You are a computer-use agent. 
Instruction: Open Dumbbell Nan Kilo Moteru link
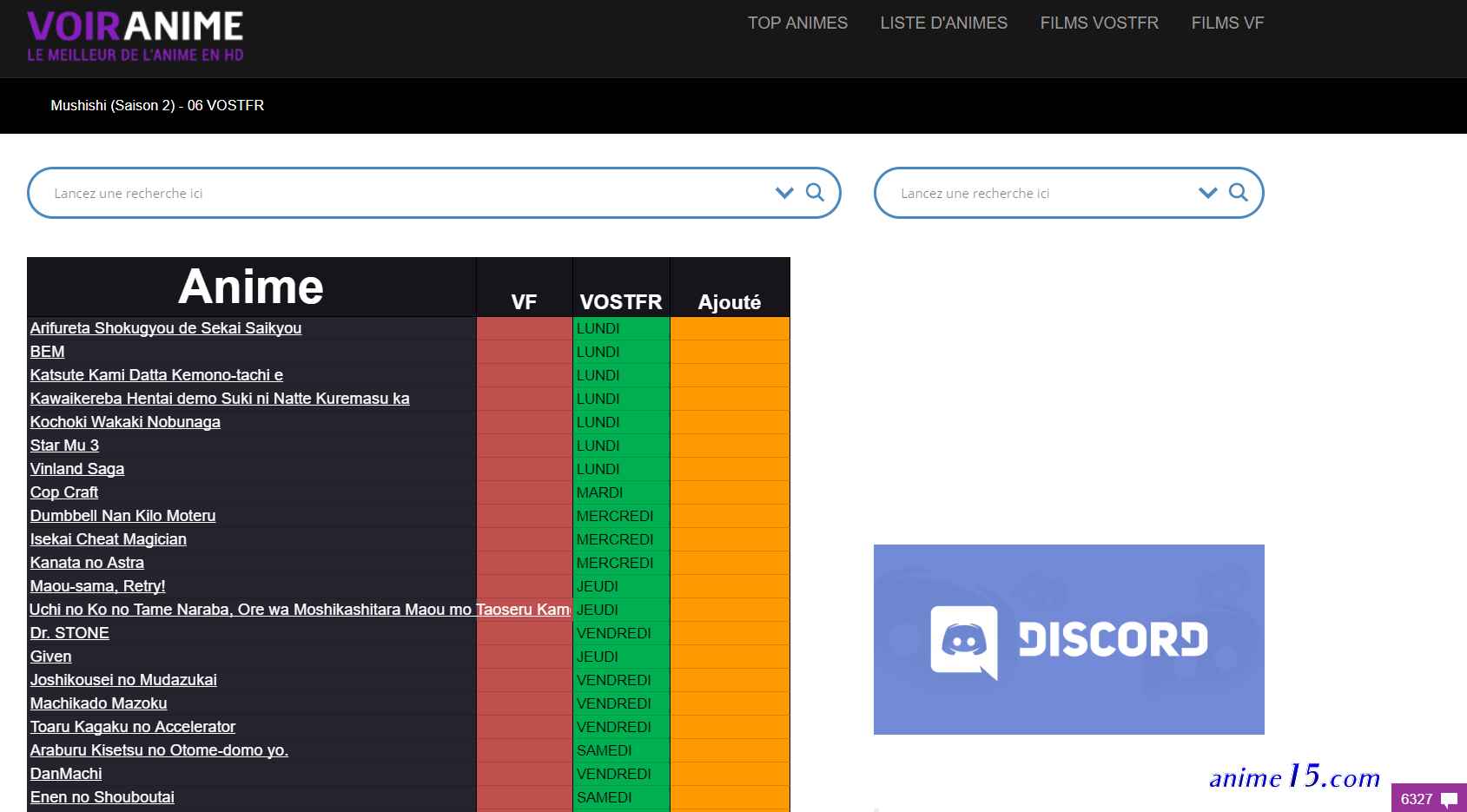click(122, 516)
